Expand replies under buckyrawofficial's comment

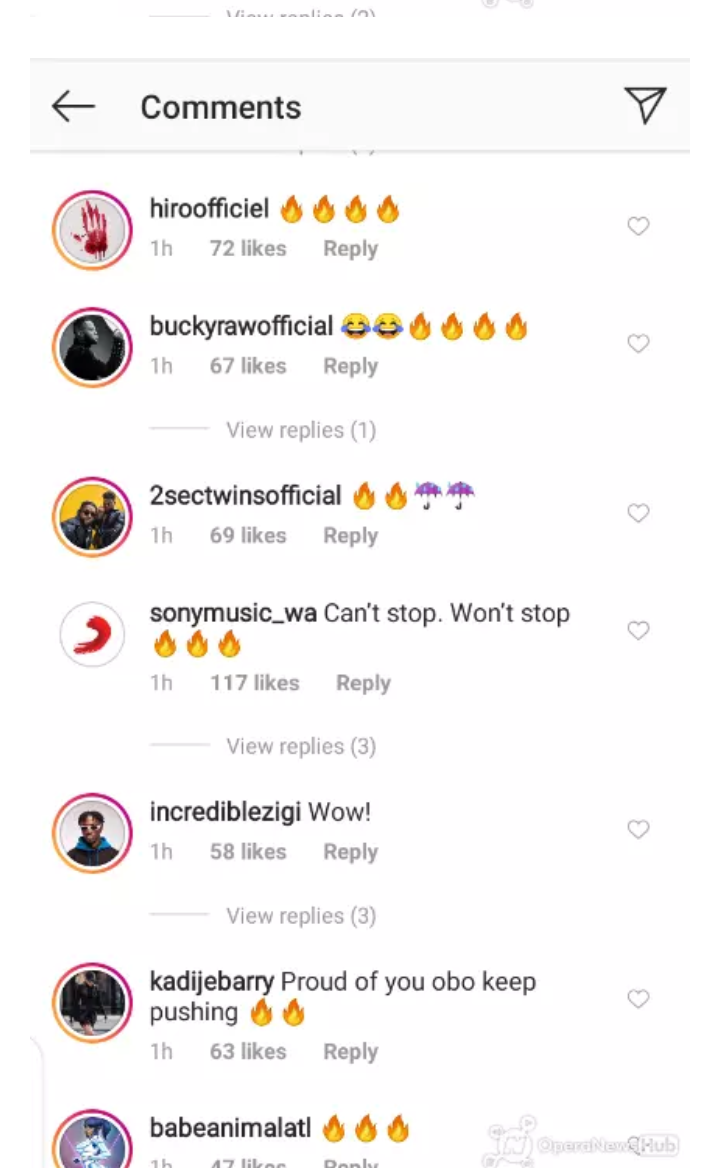coord(300,430)
